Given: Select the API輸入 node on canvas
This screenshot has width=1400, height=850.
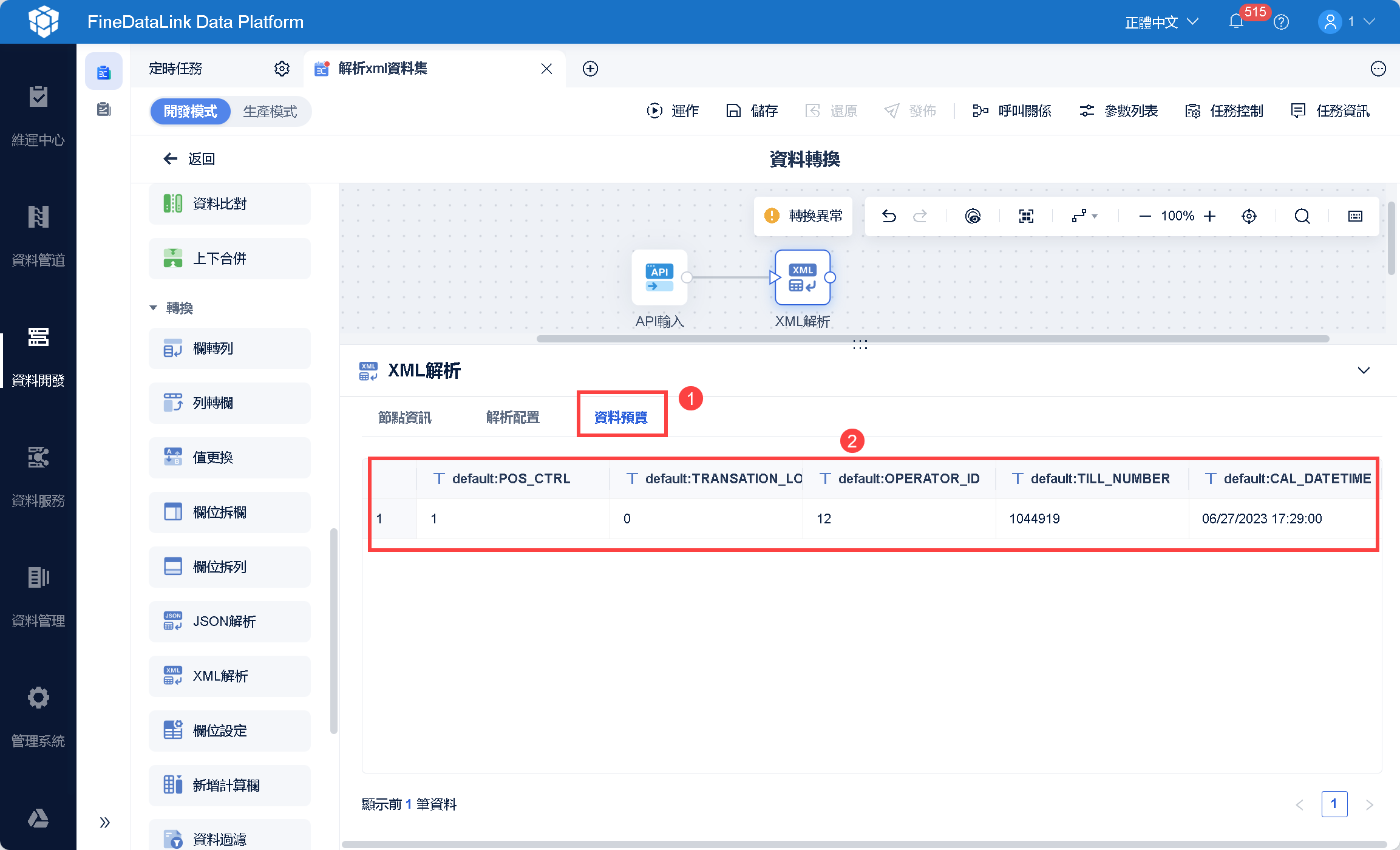Looking at the screenshot, I should (659, 278).
